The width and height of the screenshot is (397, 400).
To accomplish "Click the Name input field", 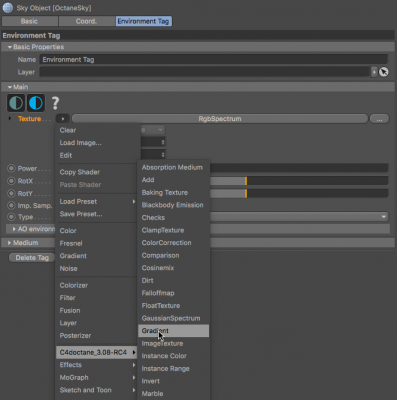I will [x=214, y=60].
